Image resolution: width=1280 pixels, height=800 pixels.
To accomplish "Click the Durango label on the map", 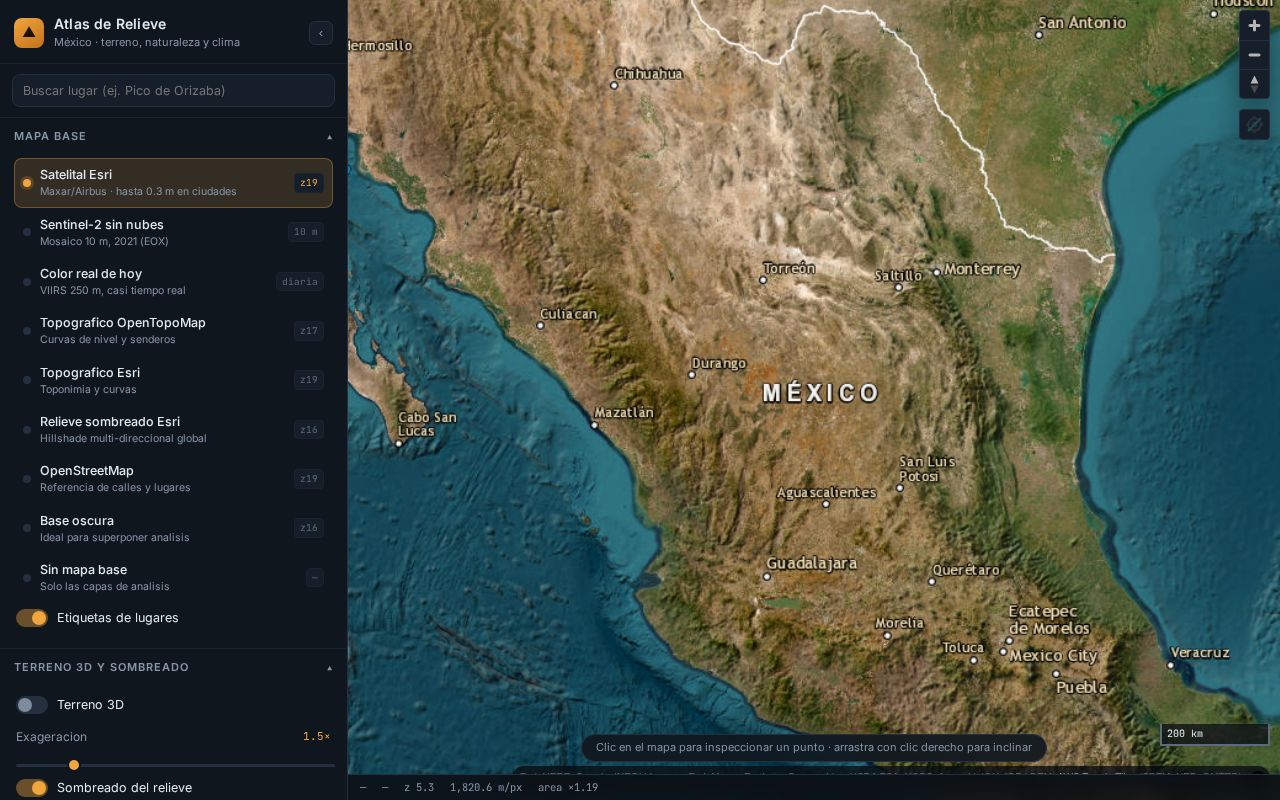I will click(x=719, y=363).
